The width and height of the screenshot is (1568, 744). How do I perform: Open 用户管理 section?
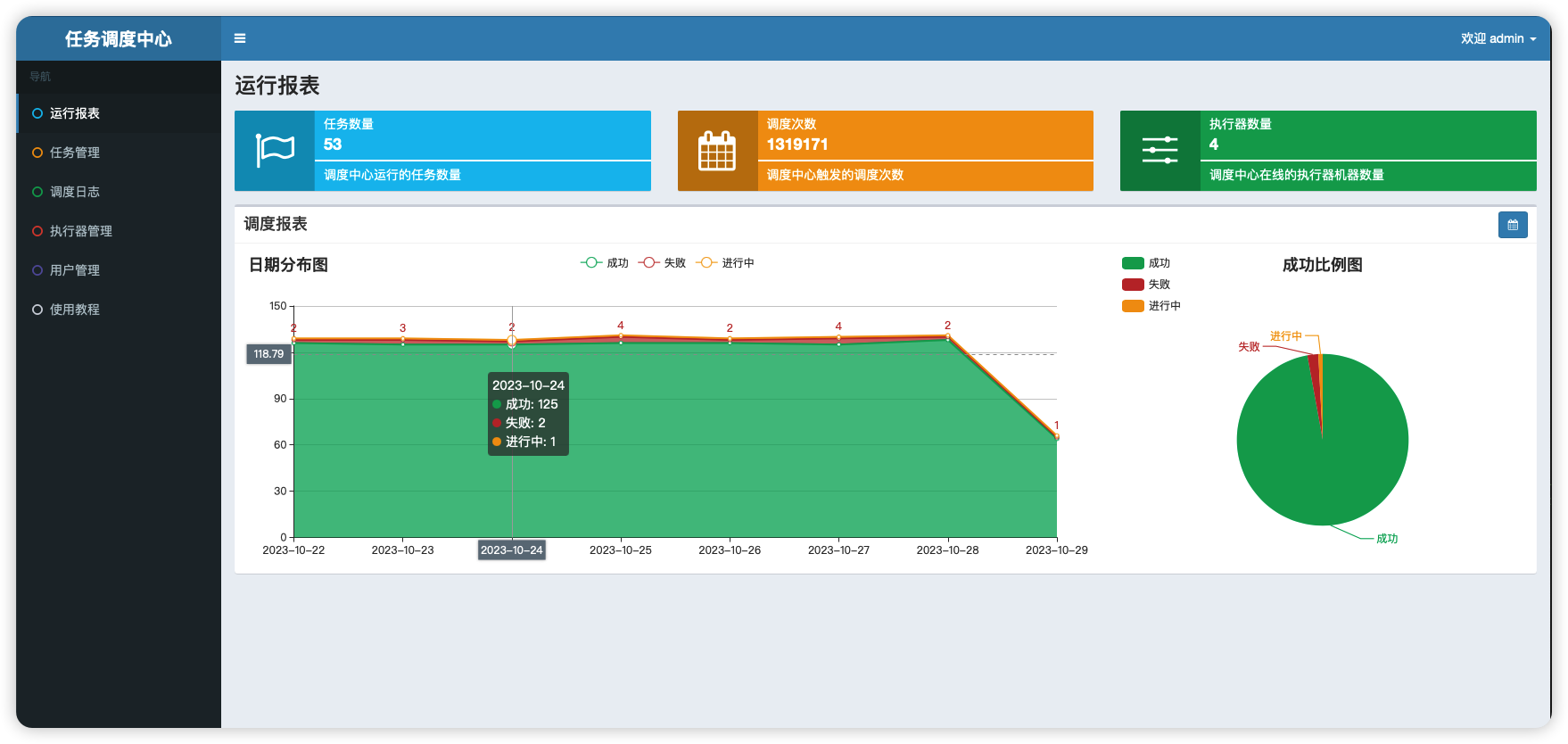119,270
